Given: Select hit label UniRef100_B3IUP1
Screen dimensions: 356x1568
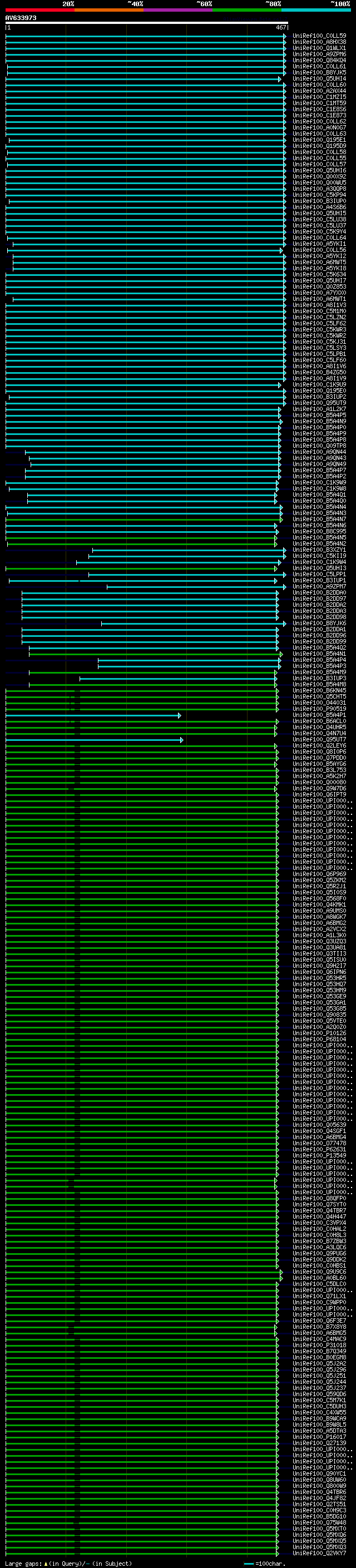Looking at the screenshot, I should (319, 581).
